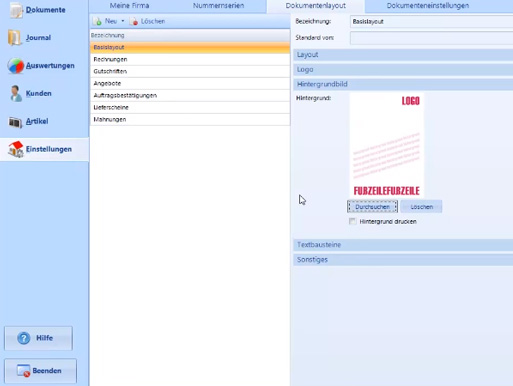Viewport: 513px width, 386px height.
Task: Click the Einstellungen sidebar label
Action: coord(49,149)
